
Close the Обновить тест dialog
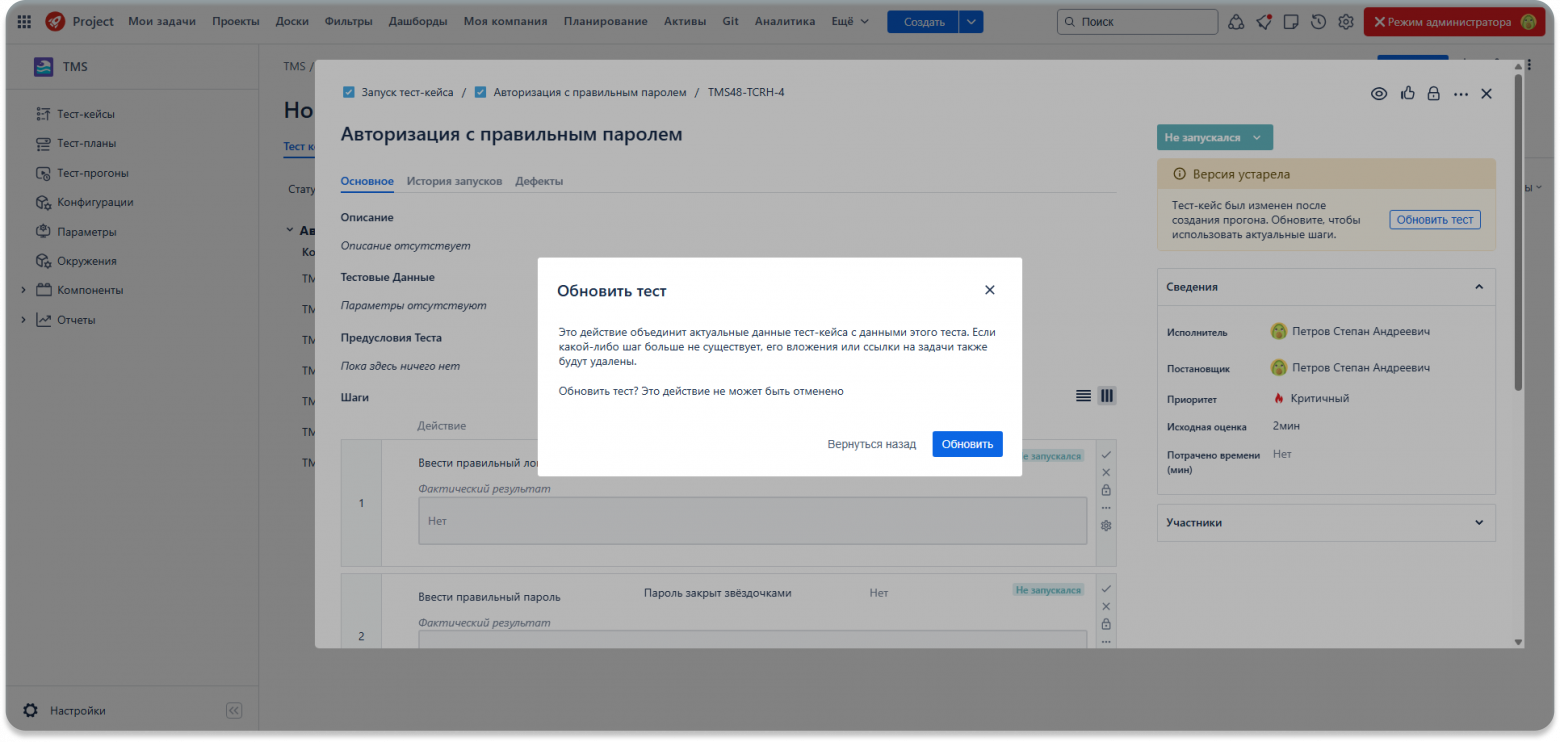(990, 290)
